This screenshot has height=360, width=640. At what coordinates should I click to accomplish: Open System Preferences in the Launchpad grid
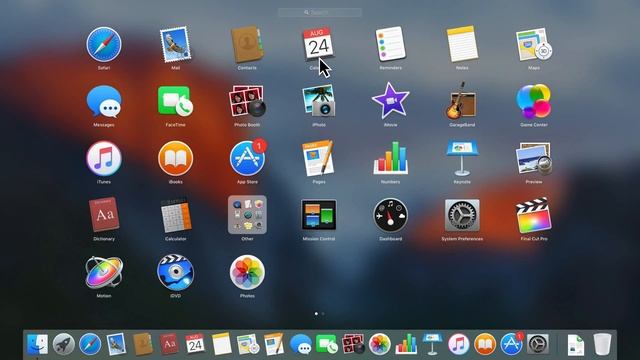coord(462,215)
